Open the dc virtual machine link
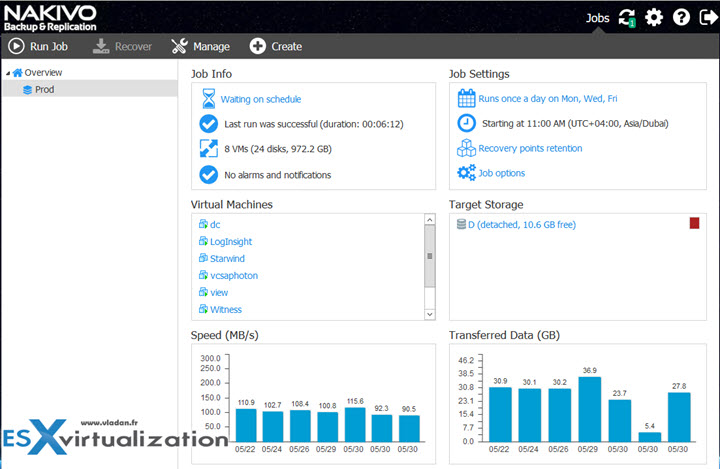 click(215, 225)
